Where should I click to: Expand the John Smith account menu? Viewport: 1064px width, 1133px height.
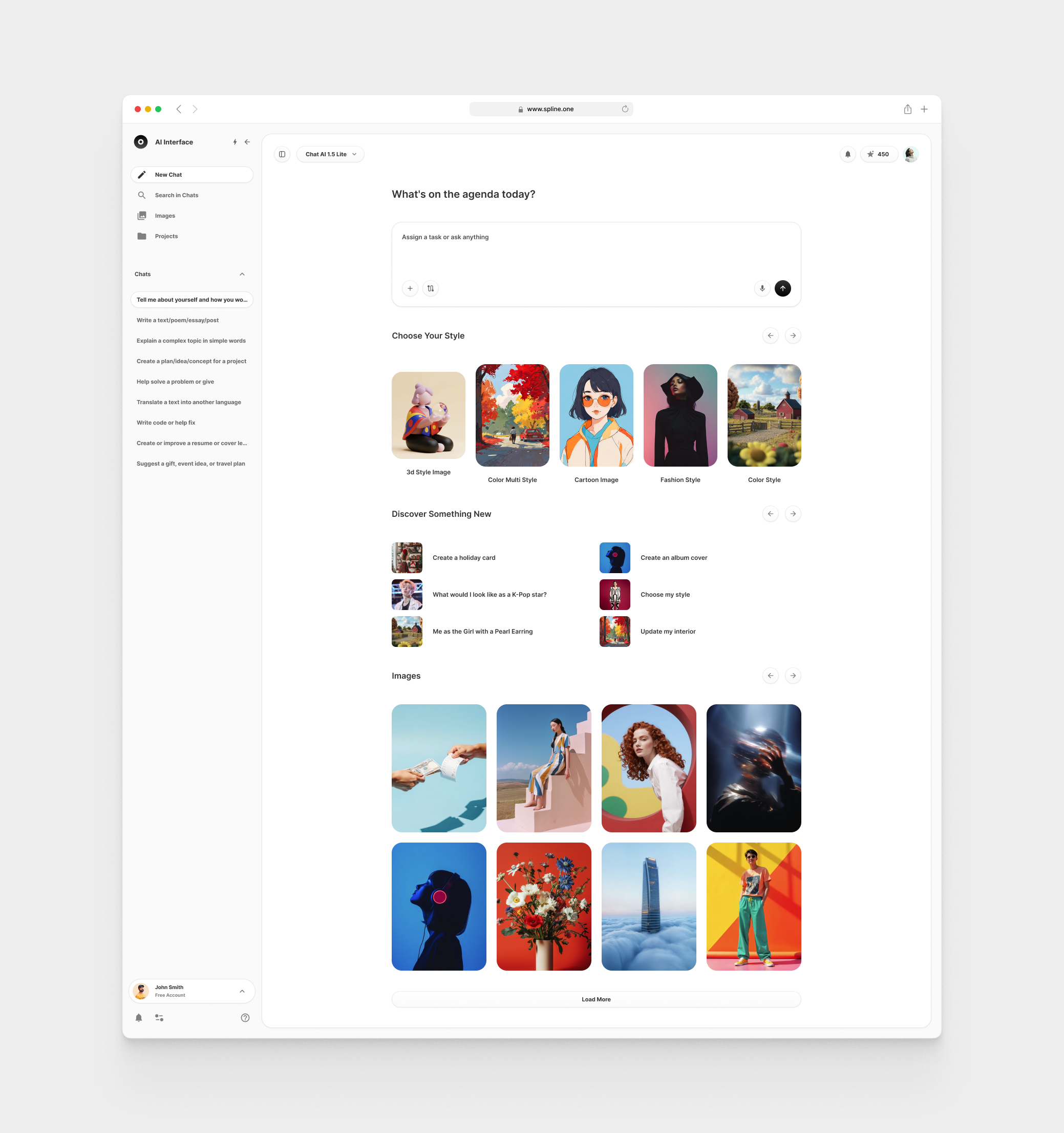[x=192, y=991]
